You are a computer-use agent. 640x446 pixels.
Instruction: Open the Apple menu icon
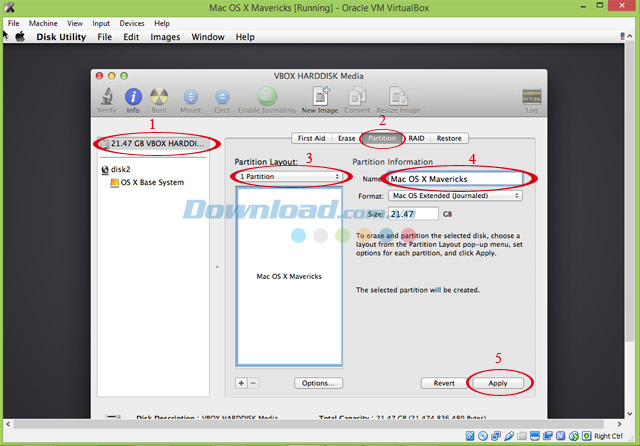[20, 37]
